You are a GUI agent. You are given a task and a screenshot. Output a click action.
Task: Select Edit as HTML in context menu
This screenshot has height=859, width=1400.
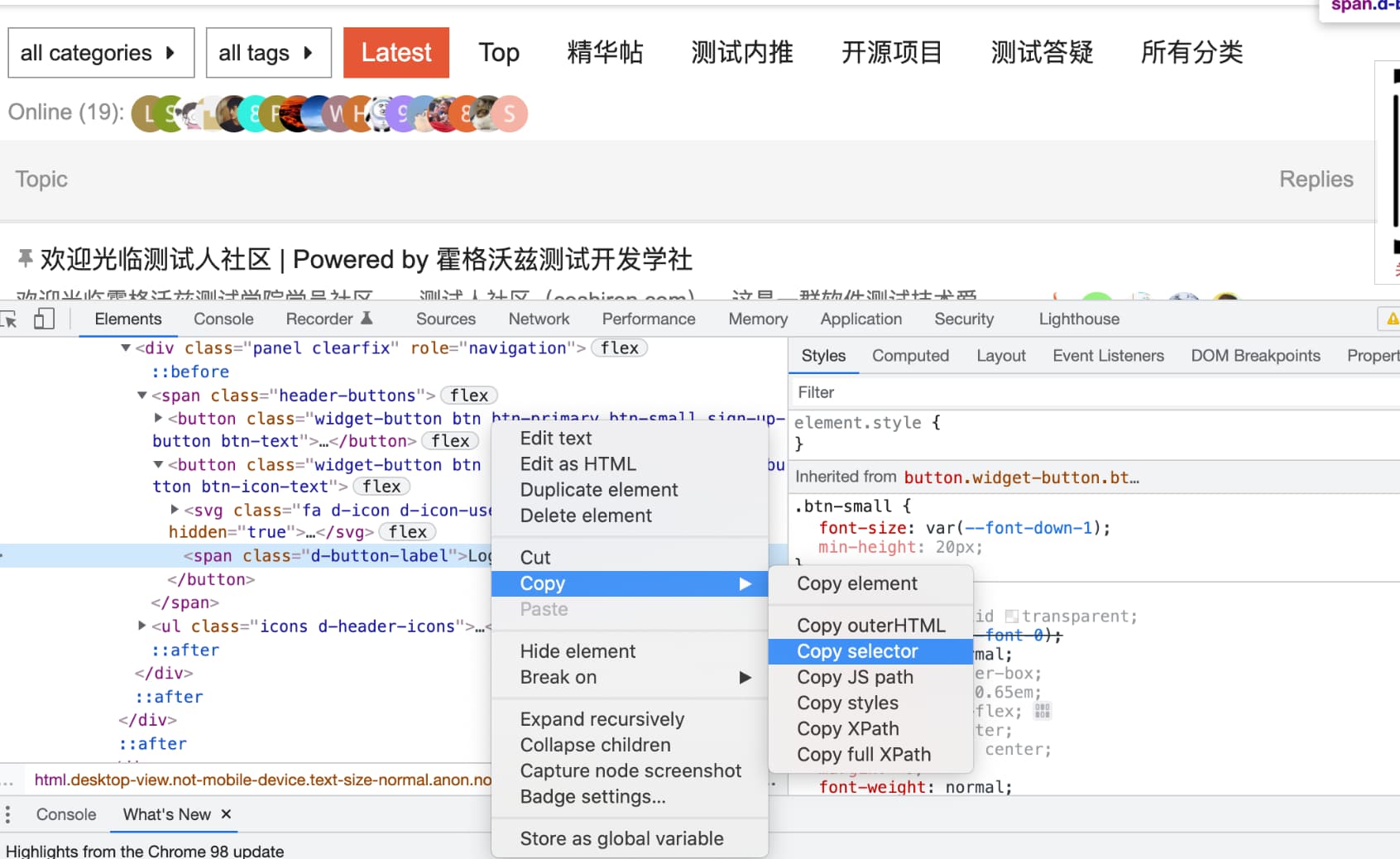(578, 464)
